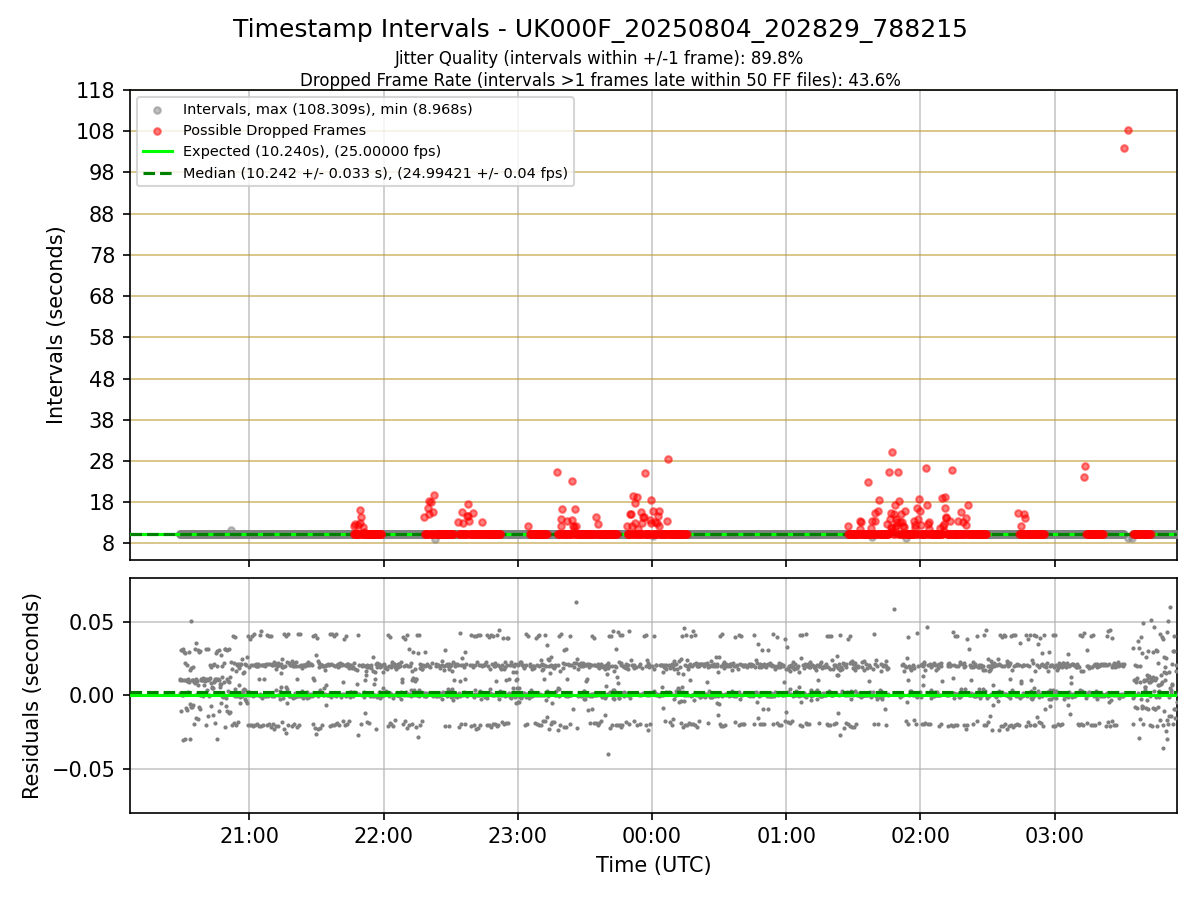
Task: Click the 'Intervals (seconds)' y-axis label
Action: click(56, 324)
